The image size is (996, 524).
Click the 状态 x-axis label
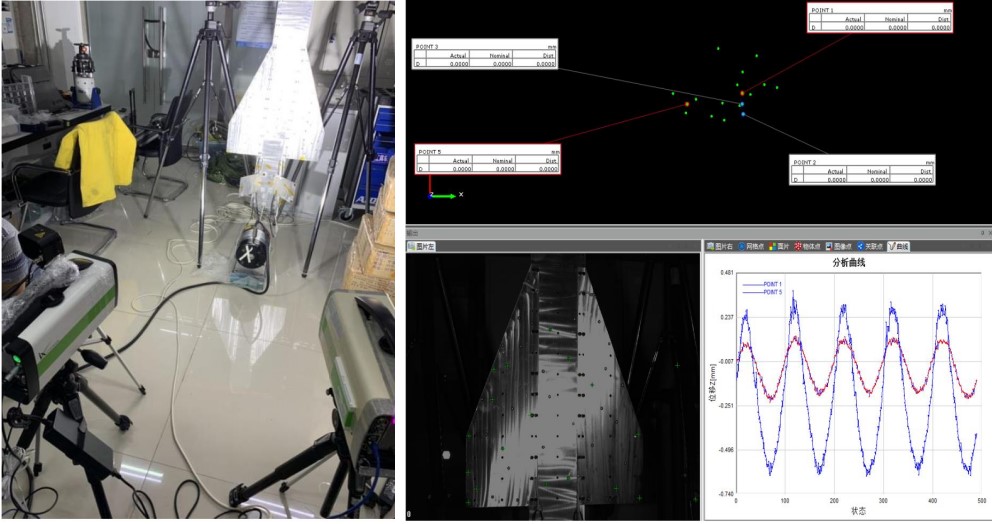click(x=858, y=511)
